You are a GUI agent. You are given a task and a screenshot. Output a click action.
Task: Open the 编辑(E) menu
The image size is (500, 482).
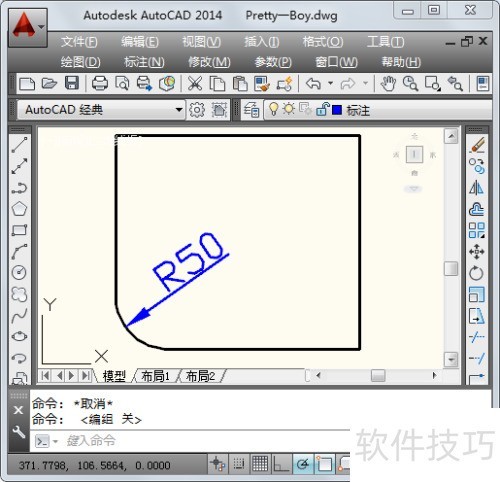click(x=140, y=42)
